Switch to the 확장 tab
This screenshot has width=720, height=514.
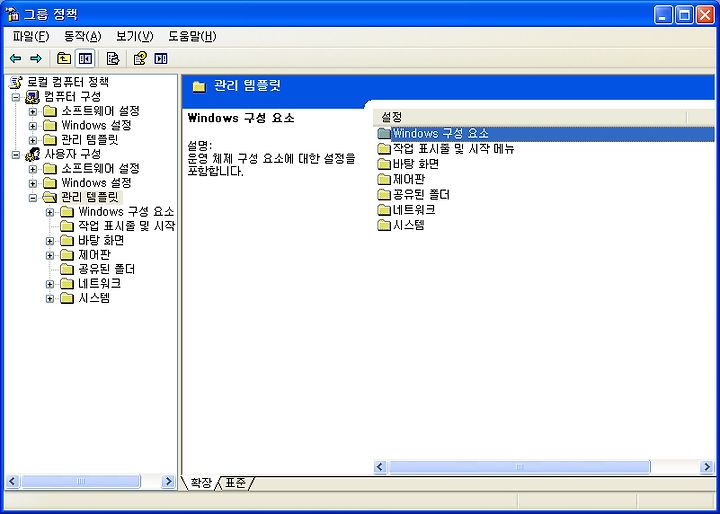[201, 483]
